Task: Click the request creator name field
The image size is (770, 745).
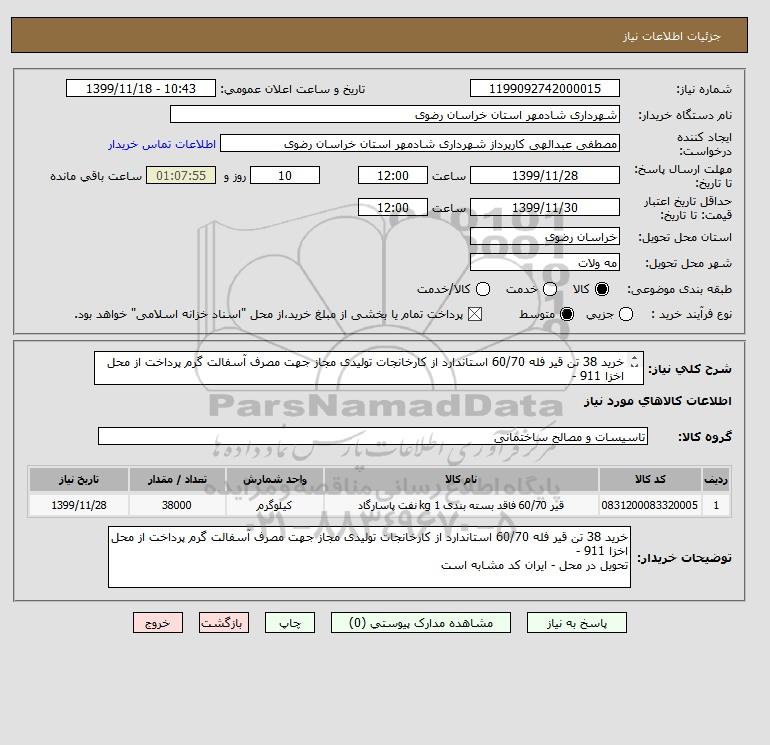Action: (x=420, y=144)
